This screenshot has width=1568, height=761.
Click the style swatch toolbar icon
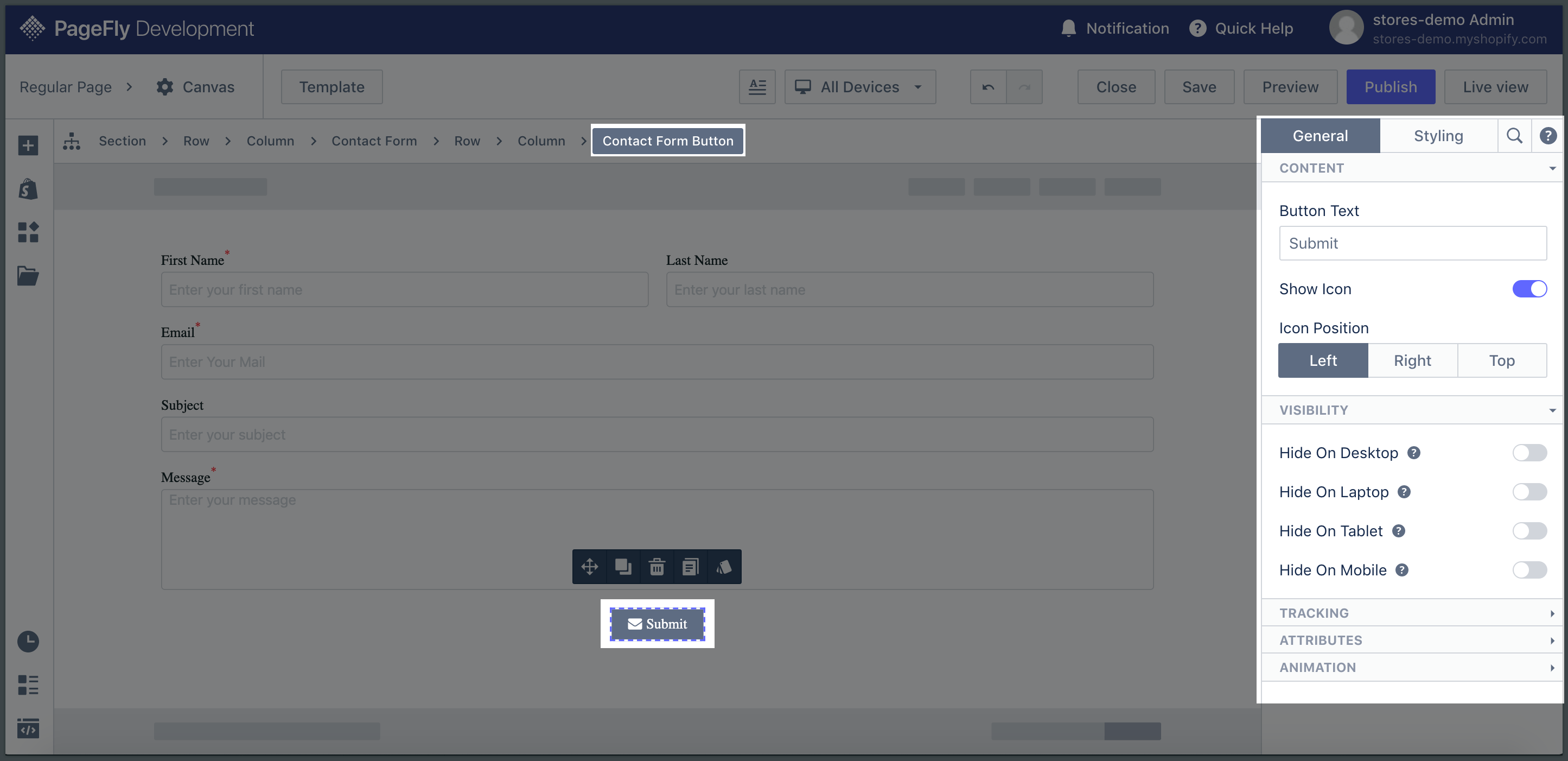tap(724, 567)
